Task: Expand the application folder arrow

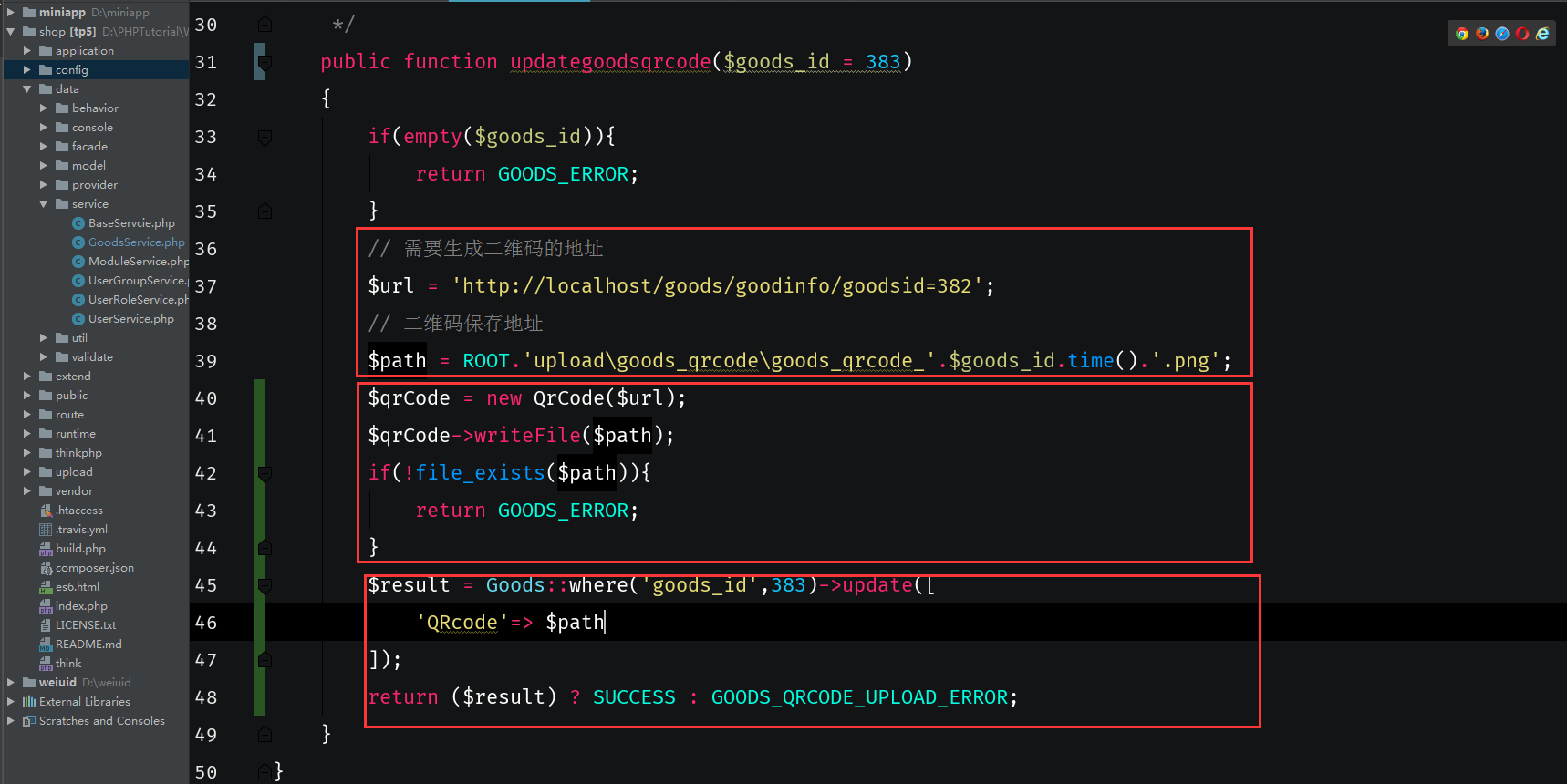Action: [x=27, y=51]
